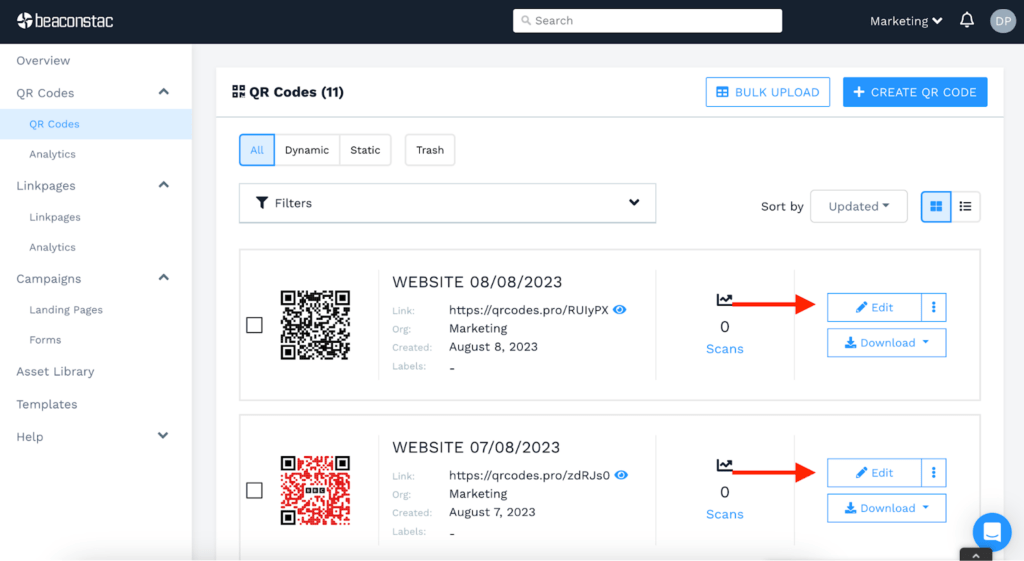Open Forms in sidebar
The width and height of the screenshot is (1024, 561).
point(45,340)
